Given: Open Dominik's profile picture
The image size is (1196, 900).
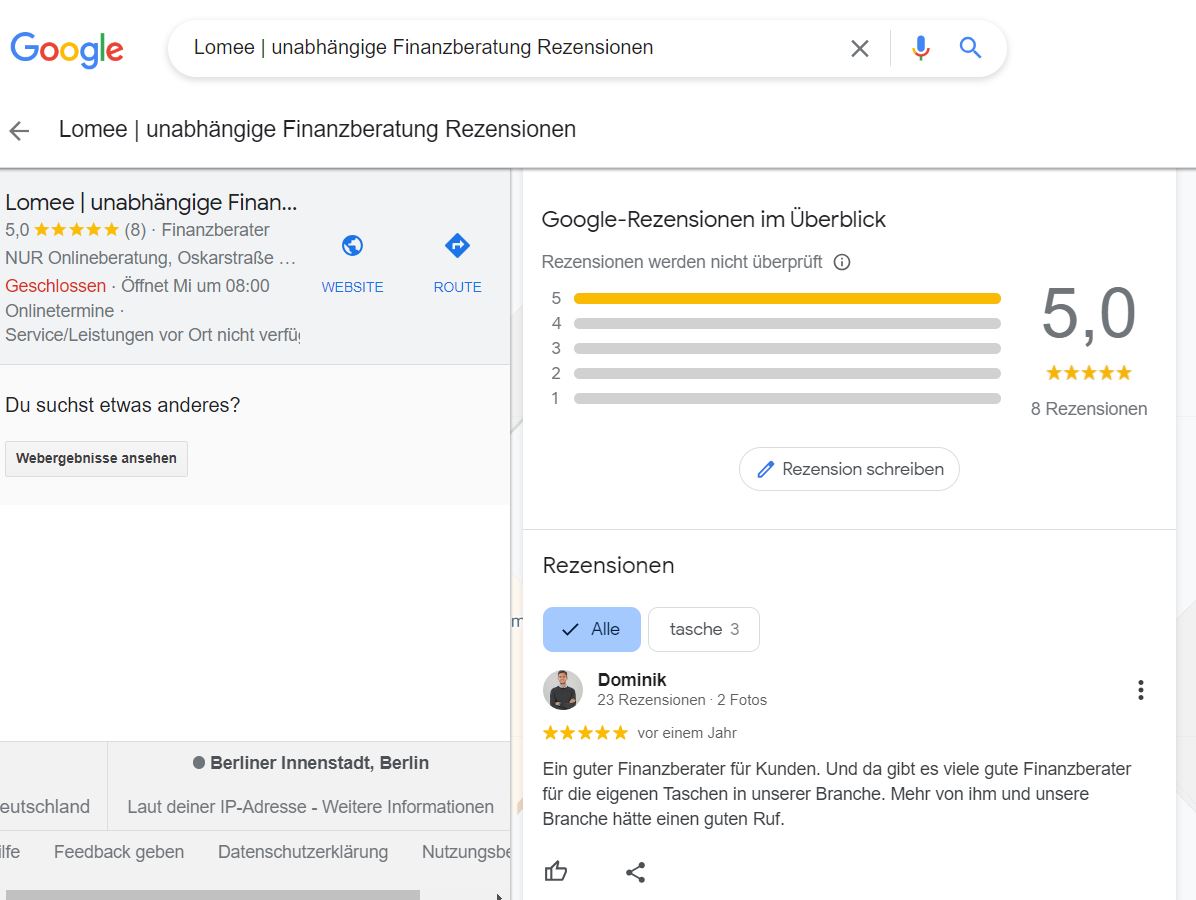Looking at the screenshot, I should [563, 690].
